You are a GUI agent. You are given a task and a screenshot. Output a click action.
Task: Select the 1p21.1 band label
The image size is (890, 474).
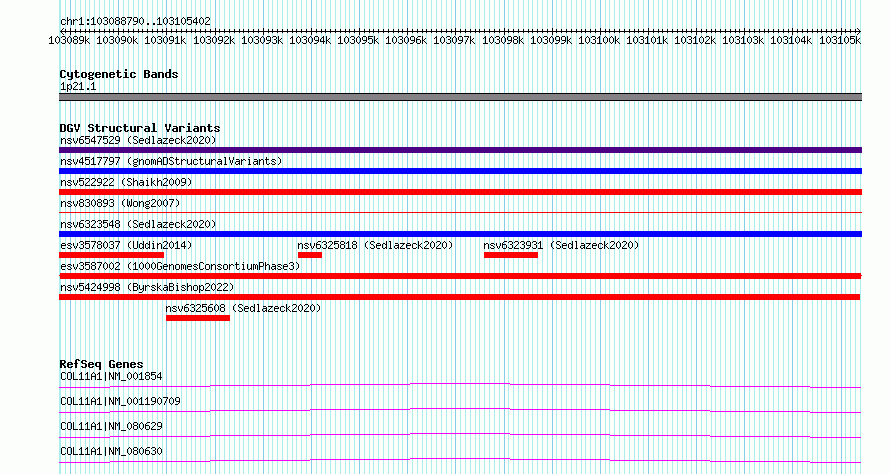coord(78,86)
